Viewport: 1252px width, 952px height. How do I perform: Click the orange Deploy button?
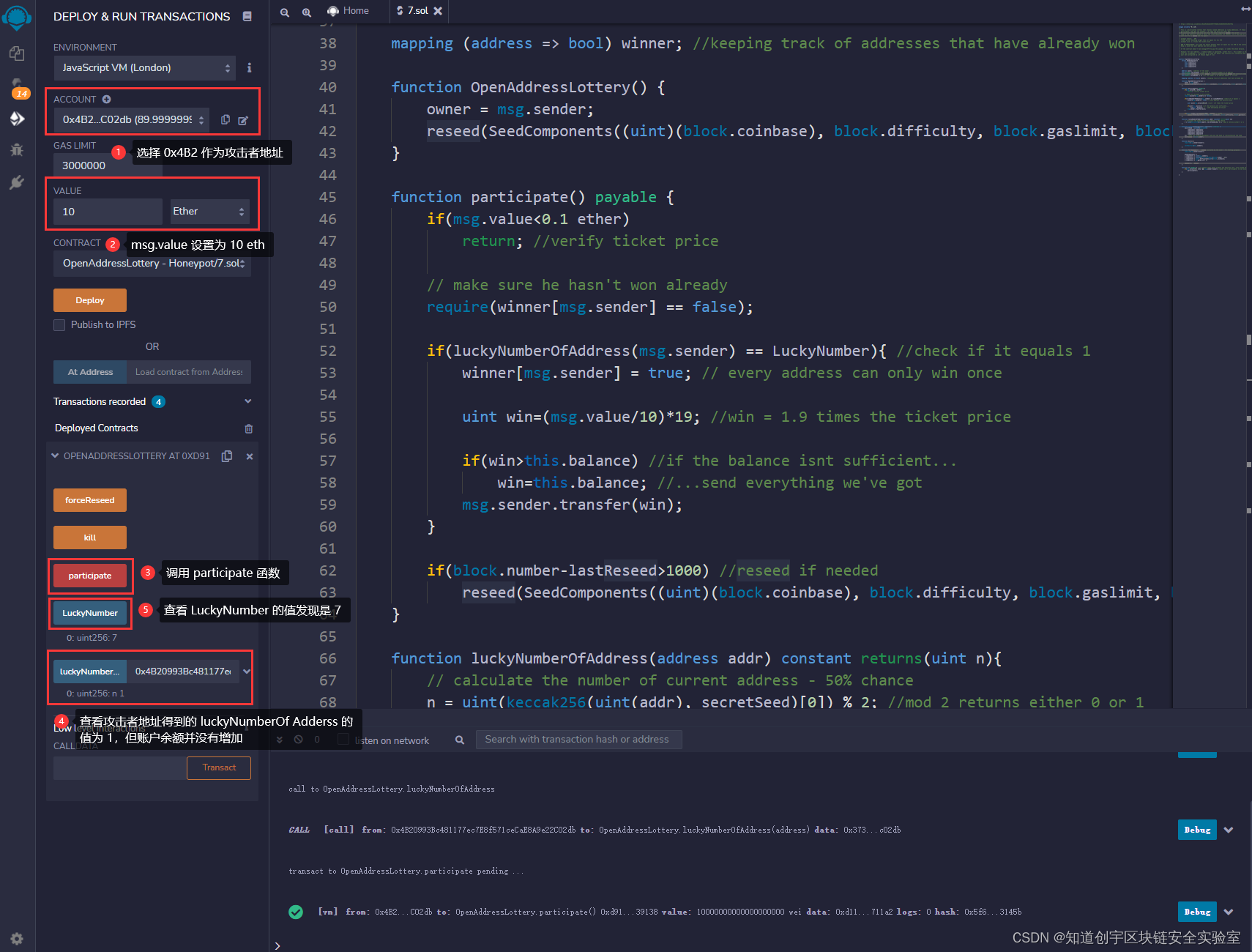90,300
